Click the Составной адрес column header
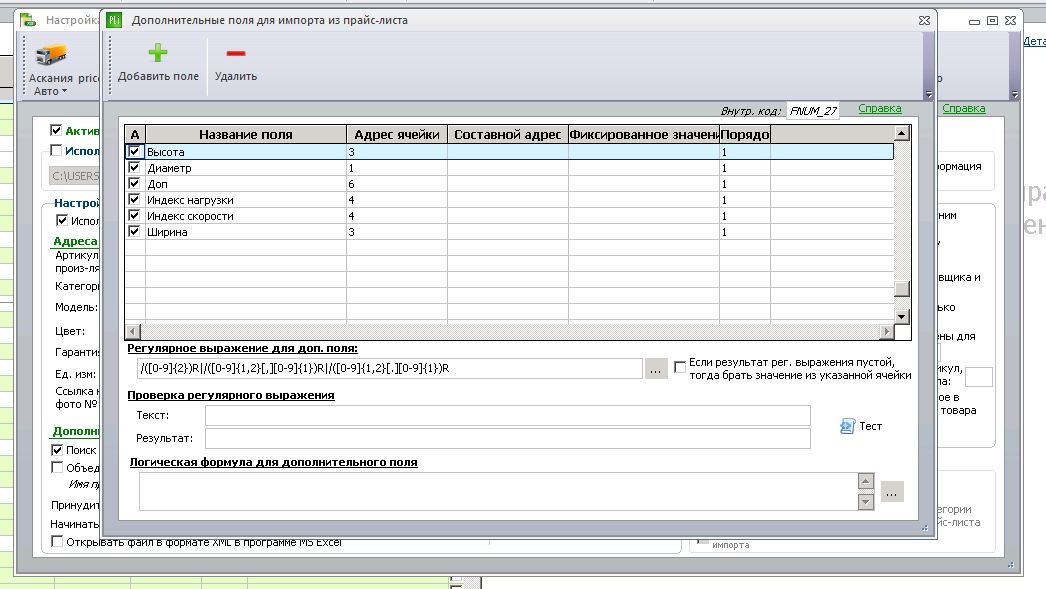 [x=508, y=134]
